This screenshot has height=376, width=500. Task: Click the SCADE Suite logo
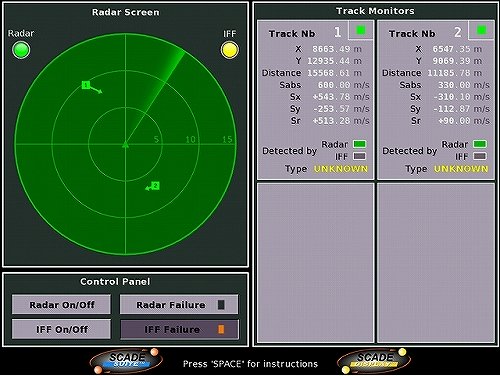(126, 361)
